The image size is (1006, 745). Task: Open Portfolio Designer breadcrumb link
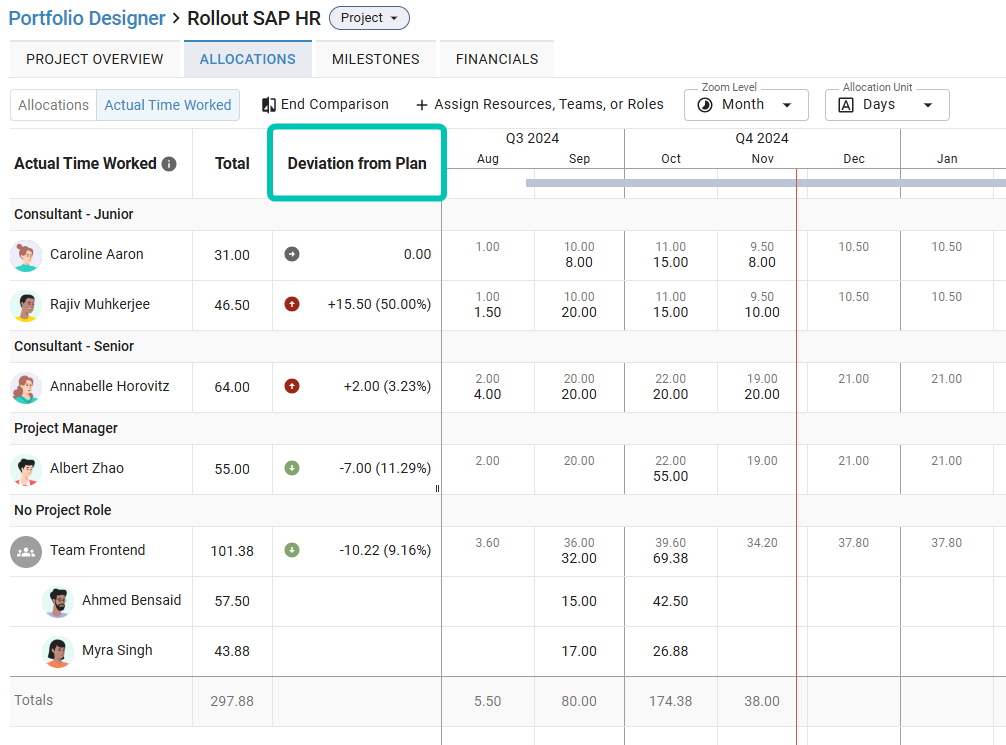click(x=87, y=18)
